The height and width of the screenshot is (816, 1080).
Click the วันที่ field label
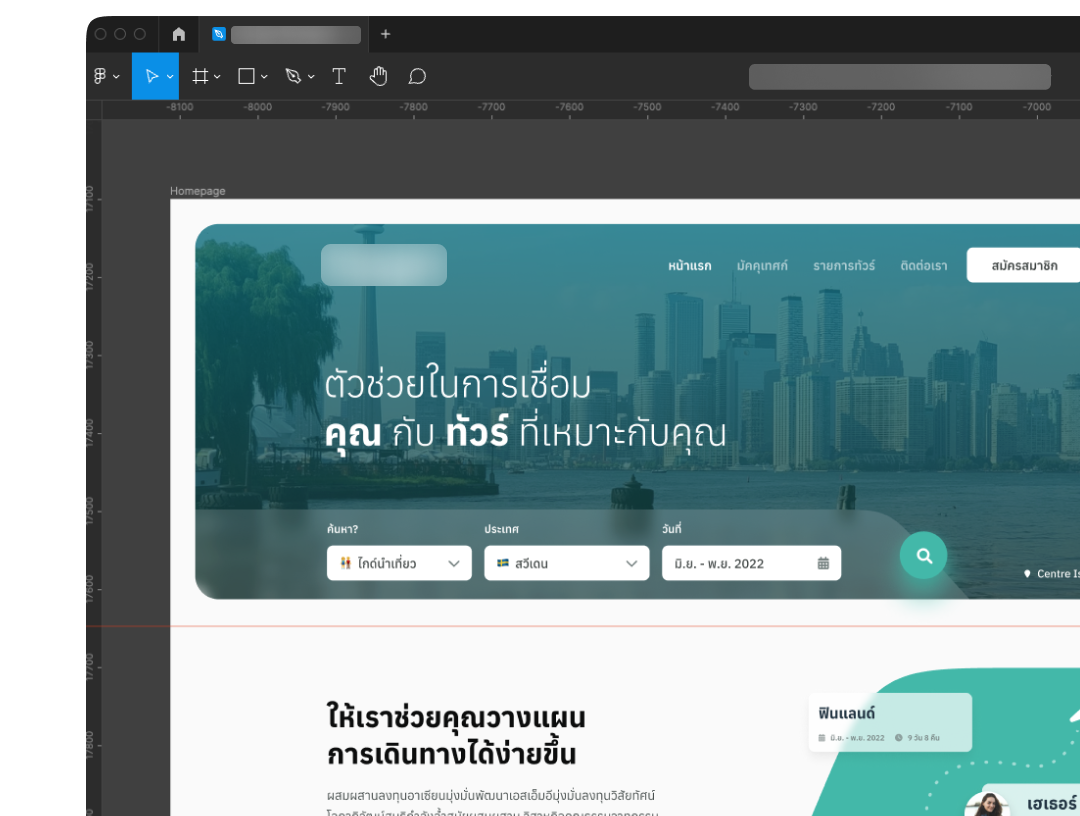click(672, 529)
